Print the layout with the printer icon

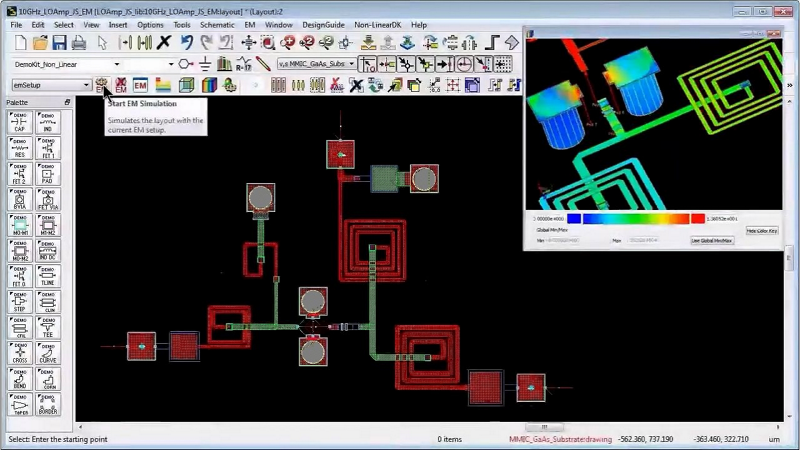coord(79,43)
